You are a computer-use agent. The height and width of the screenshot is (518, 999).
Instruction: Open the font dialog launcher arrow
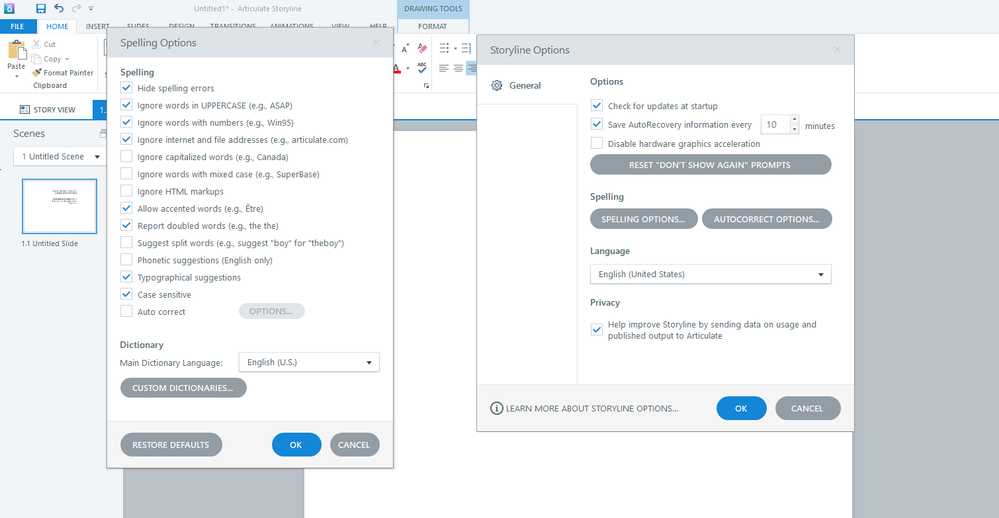pyautogui.click(x=426, y=85)
